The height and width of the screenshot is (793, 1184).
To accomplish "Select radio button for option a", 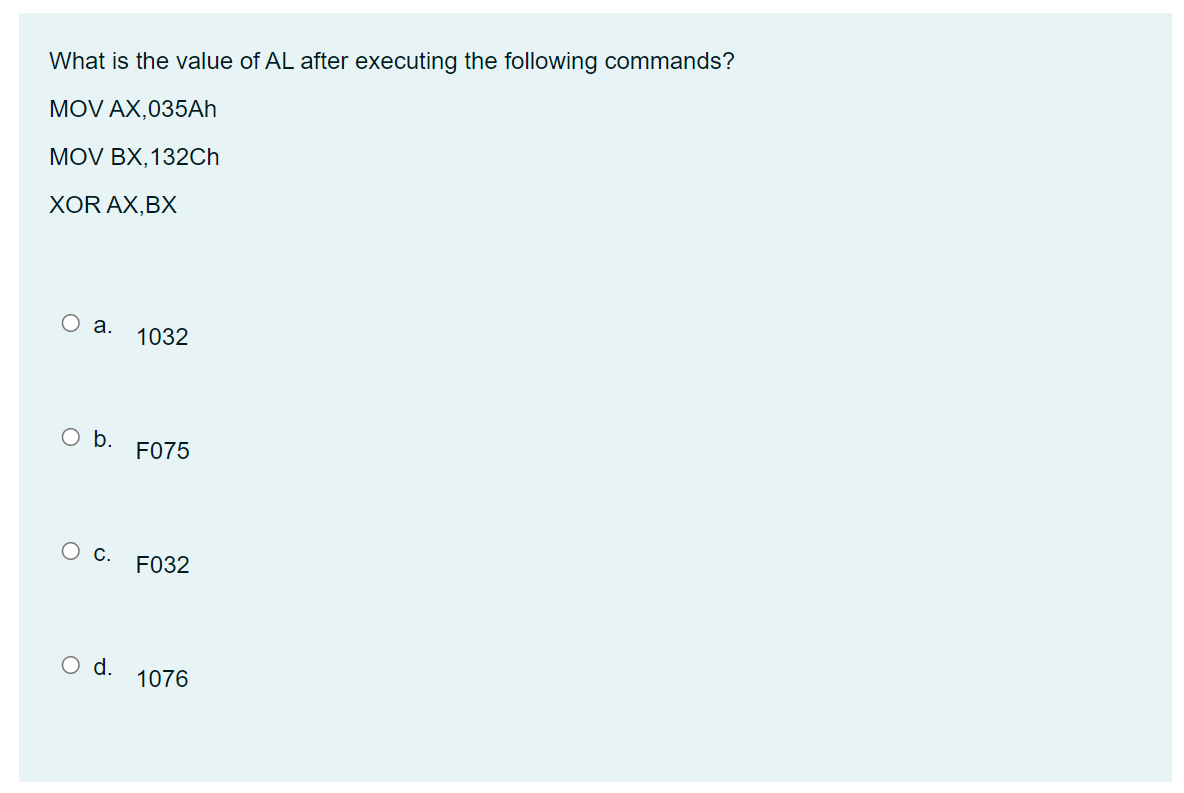I will pyautogui.click(x=69, y=321).
